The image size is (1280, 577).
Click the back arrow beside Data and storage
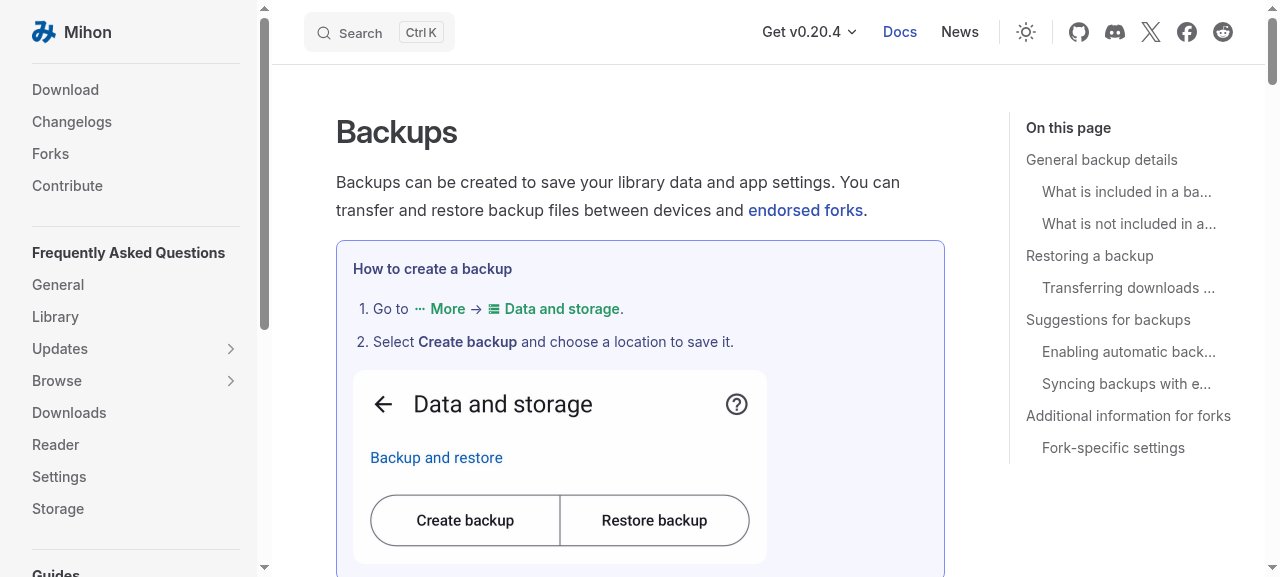383,404
